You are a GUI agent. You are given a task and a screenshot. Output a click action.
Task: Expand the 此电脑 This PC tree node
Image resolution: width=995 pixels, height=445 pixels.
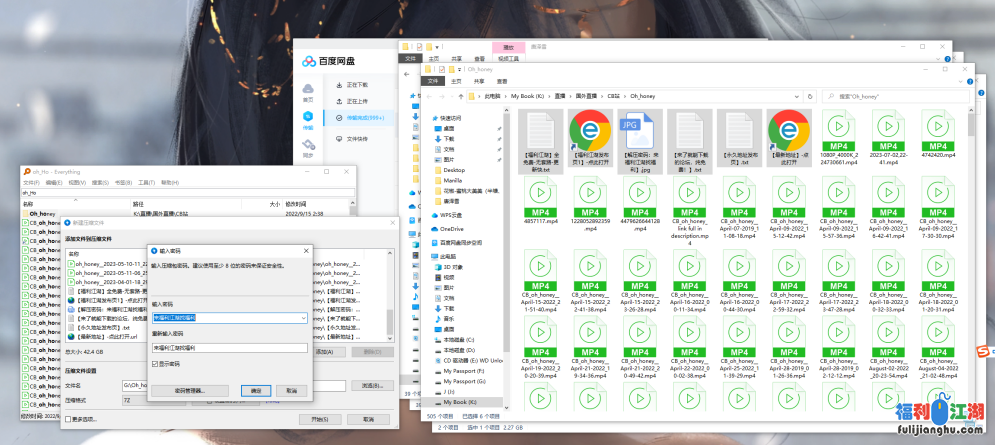click(x=426, y=256)
